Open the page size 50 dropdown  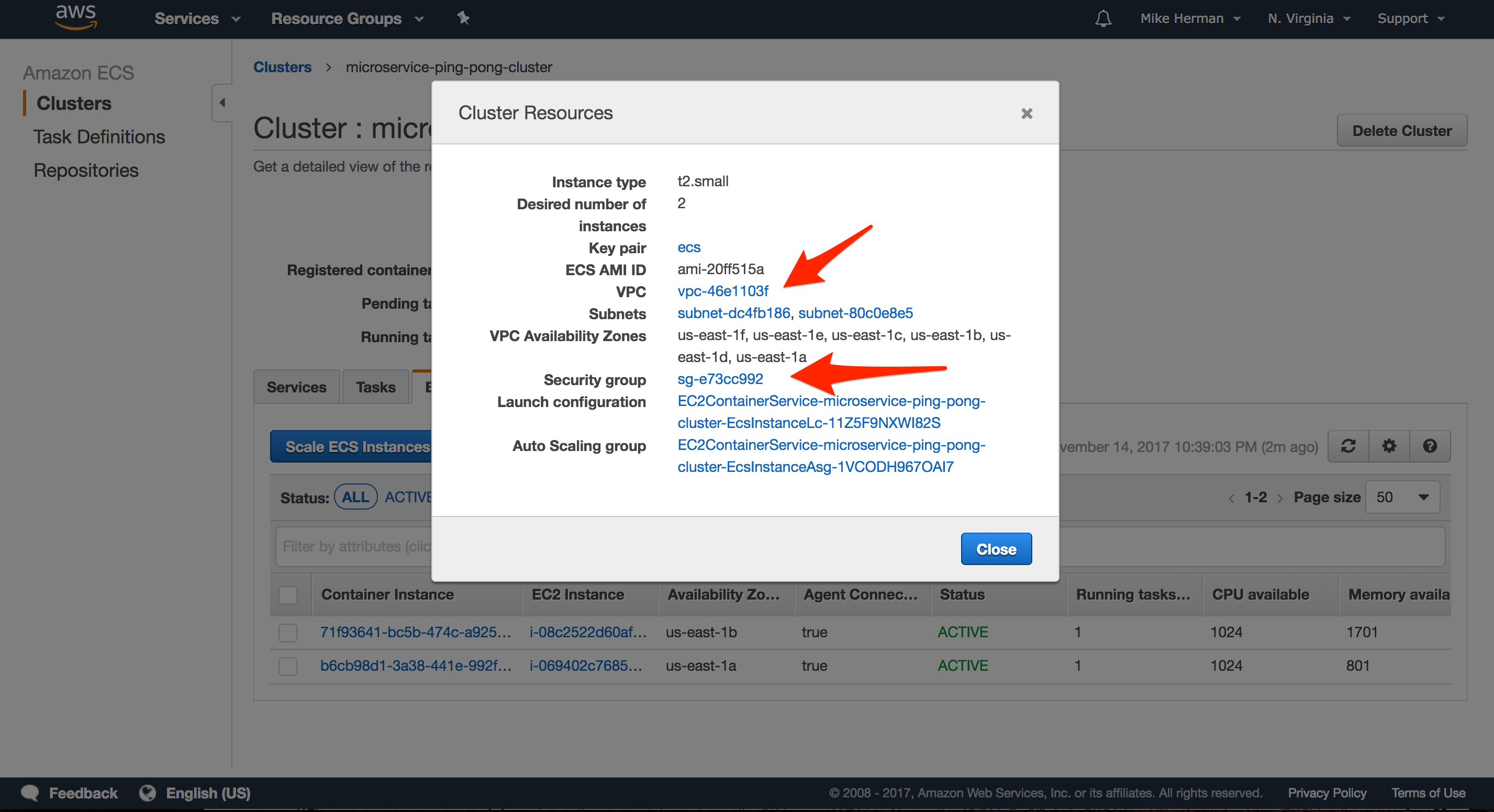pos(1402,497)
